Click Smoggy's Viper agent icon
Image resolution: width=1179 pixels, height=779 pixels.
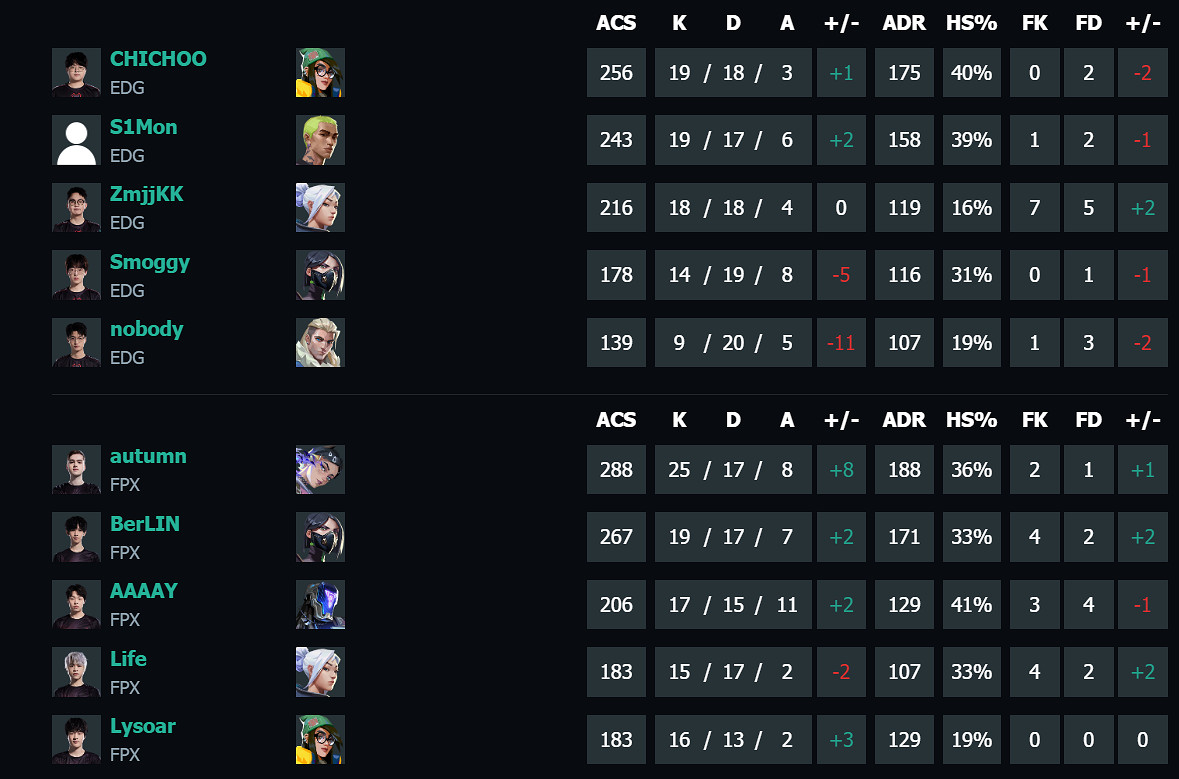(x=320, y=274)
